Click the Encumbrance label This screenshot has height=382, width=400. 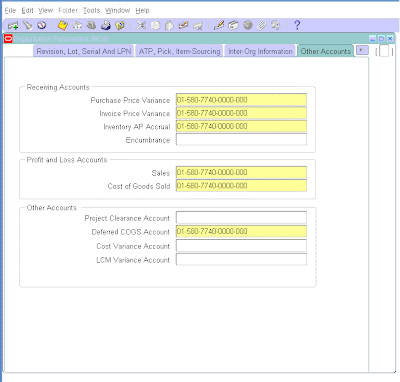coord(148,140)
